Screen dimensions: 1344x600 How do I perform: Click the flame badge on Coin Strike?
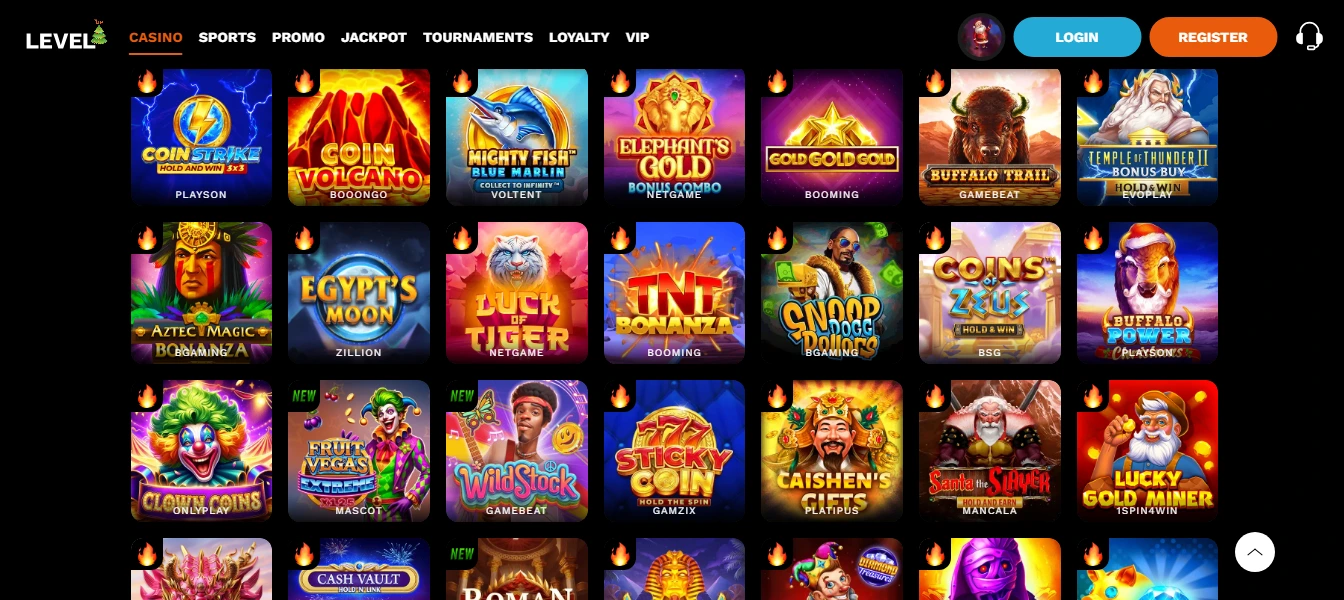tap(147, 82)
